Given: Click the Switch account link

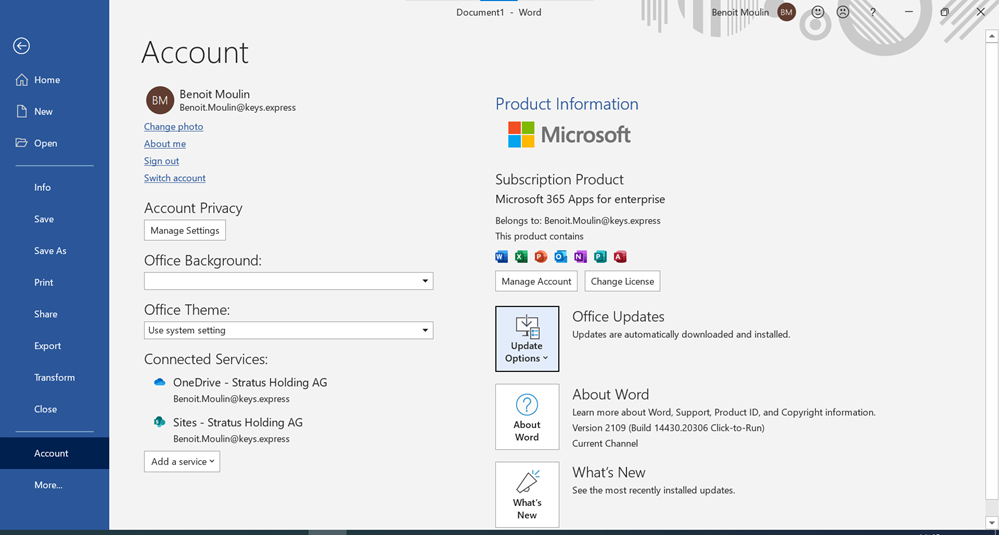Looking at the screenshot, I should click(x=175, y=178).
